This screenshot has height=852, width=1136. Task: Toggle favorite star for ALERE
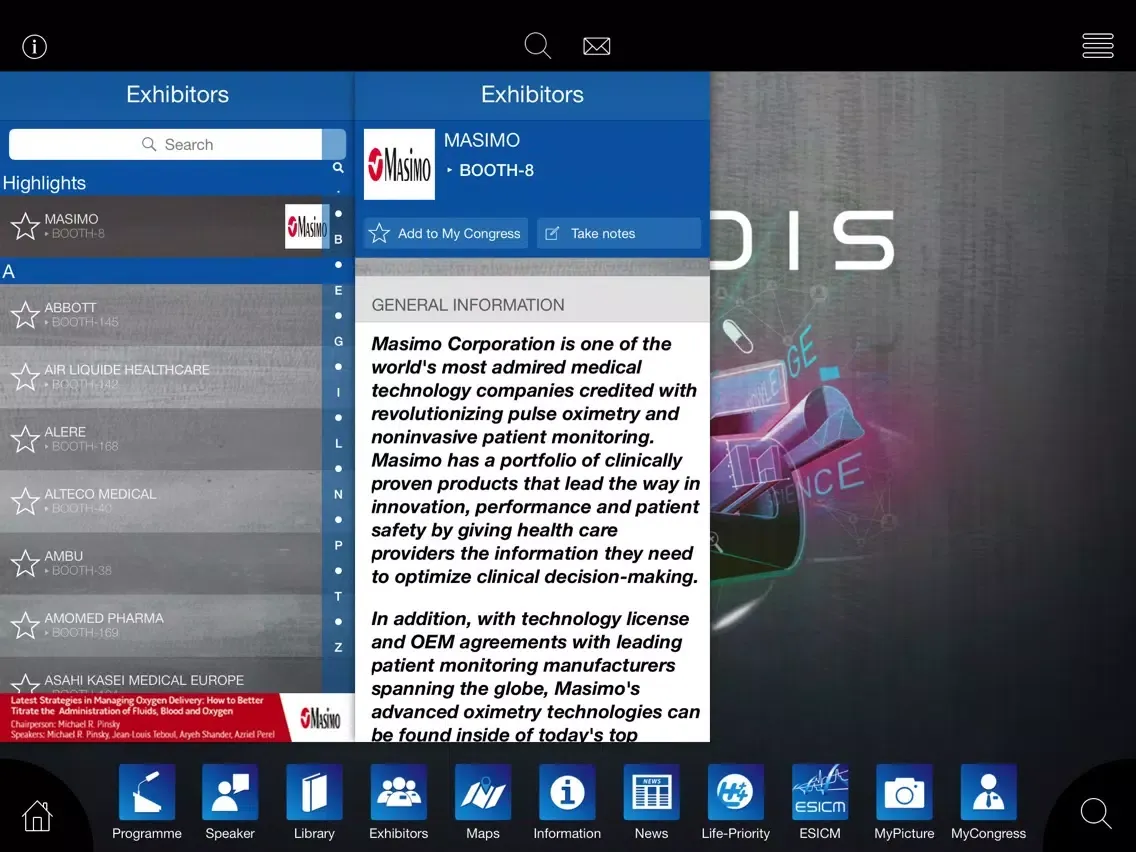(x=25, y=439)
